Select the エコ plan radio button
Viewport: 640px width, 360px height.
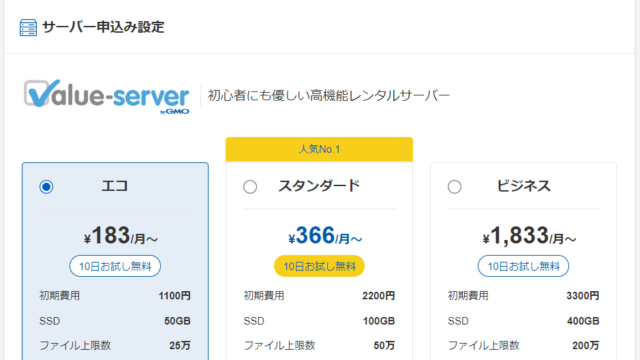click(x=46, y=187)
